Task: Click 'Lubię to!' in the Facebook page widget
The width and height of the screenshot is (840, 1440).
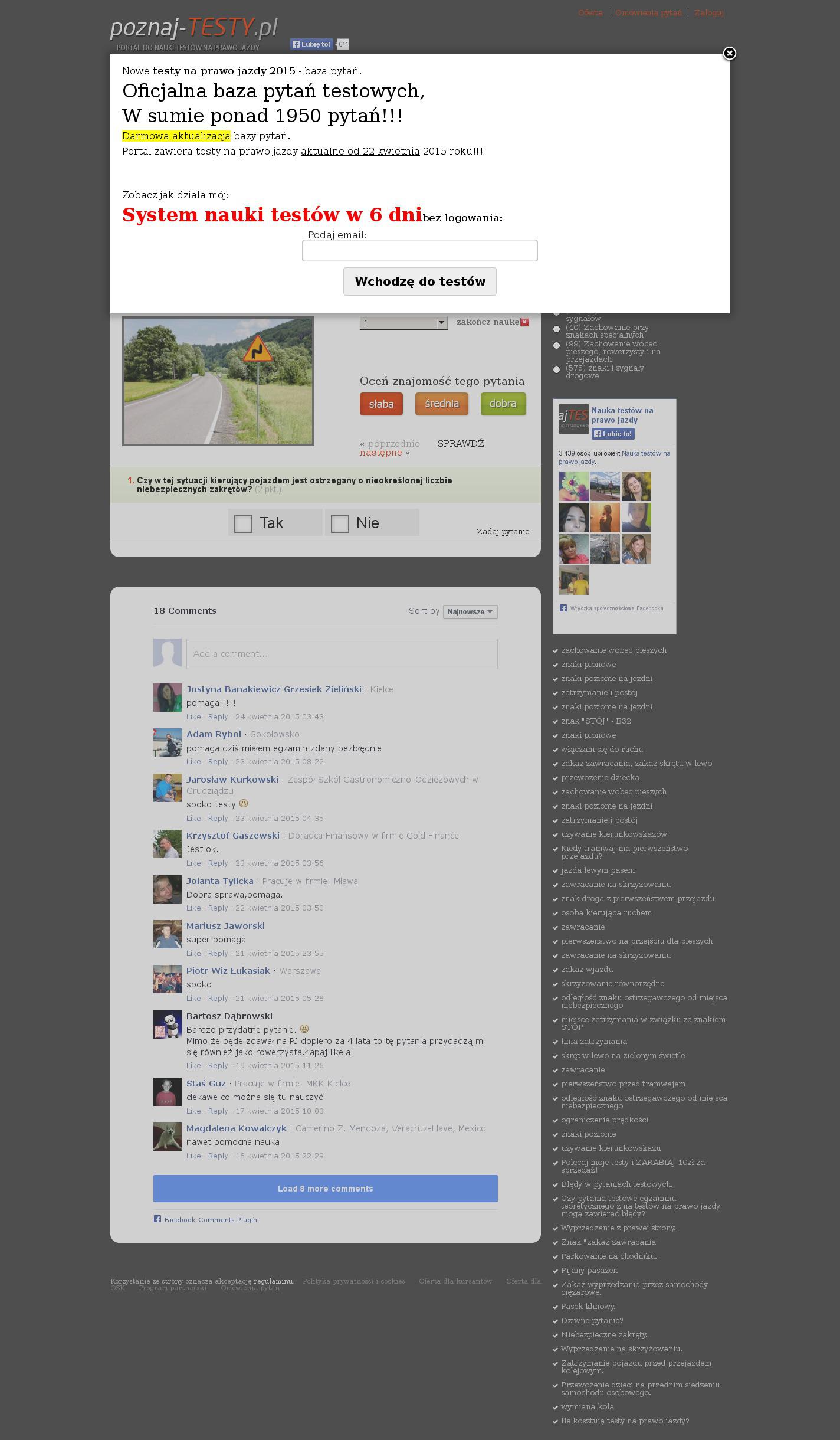Action: coord(613,434)
